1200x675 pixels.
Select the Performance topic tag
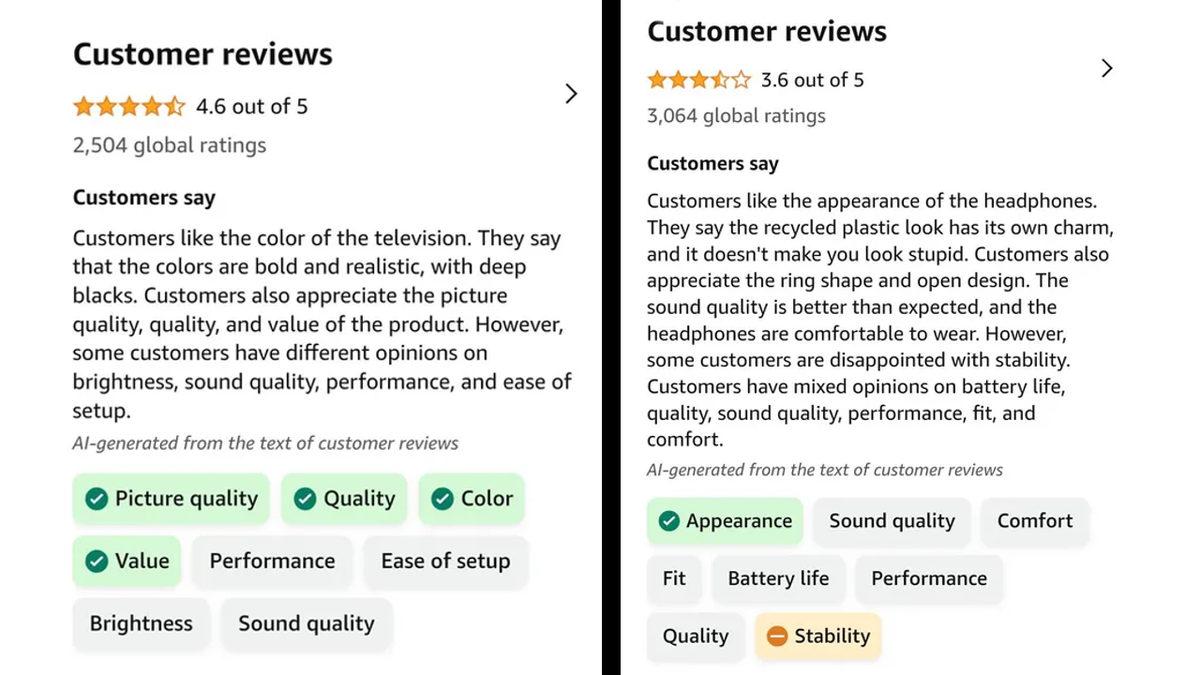click(272, 561)
